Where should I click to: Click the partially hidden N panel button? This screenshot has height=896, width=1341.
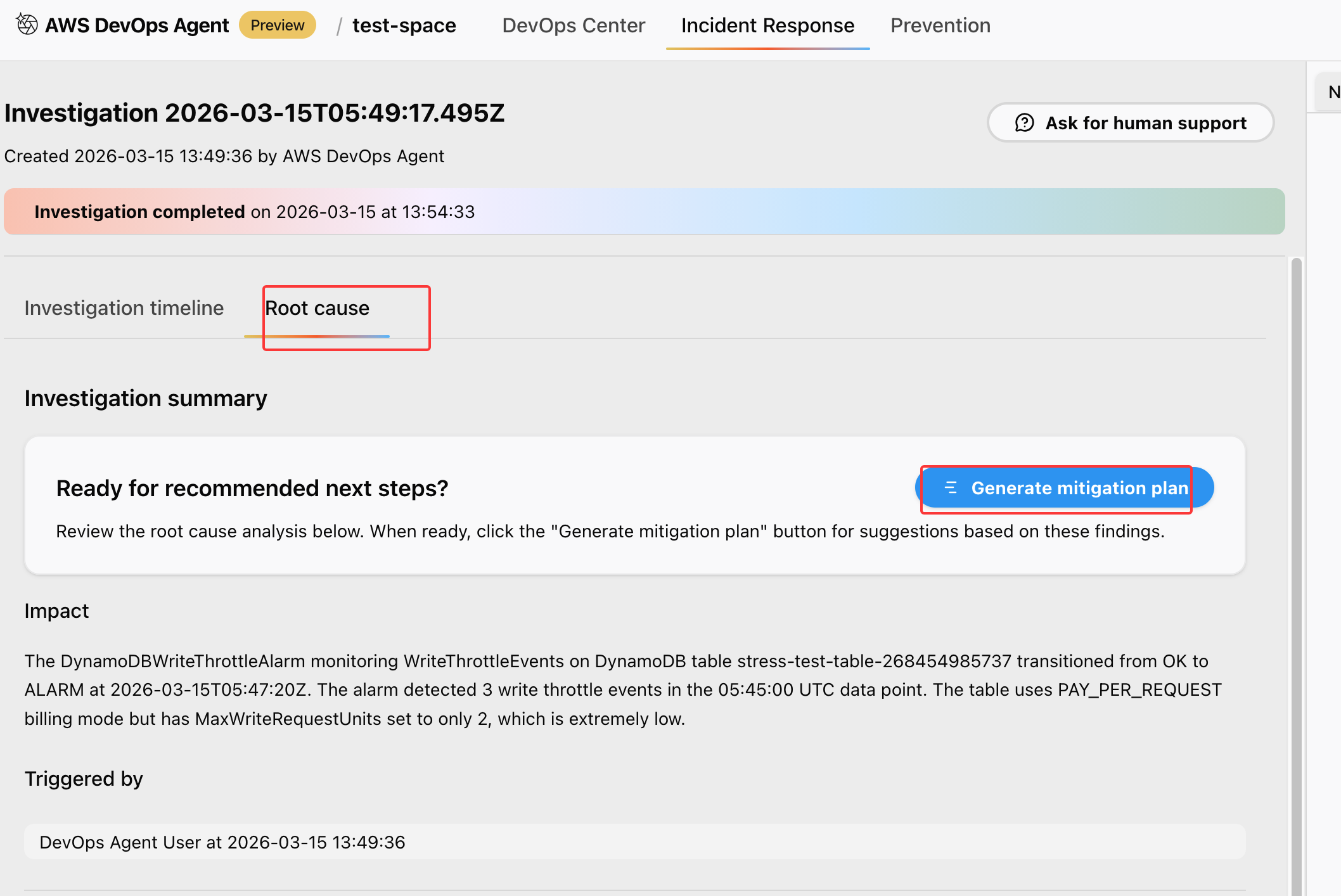pos(1332,93)
